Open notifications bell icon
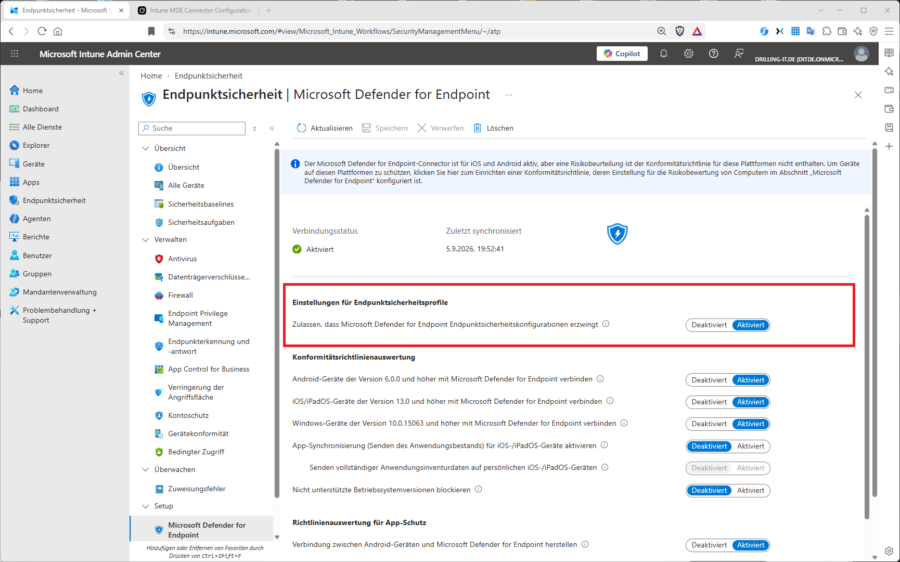 (x=664, y=53)
